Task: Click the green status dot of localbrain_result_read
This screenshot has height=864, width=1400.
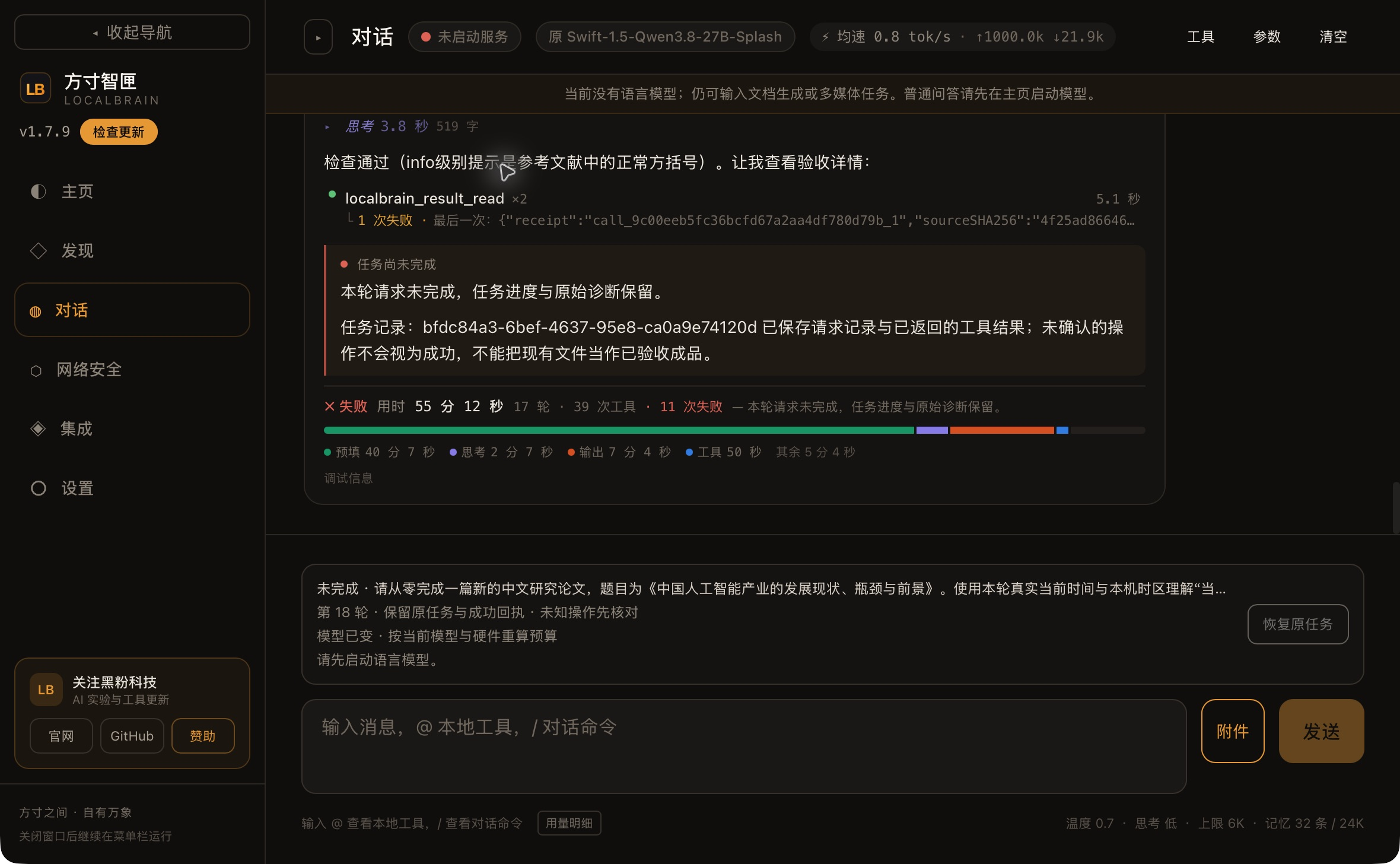Action: tap(332, 194)
